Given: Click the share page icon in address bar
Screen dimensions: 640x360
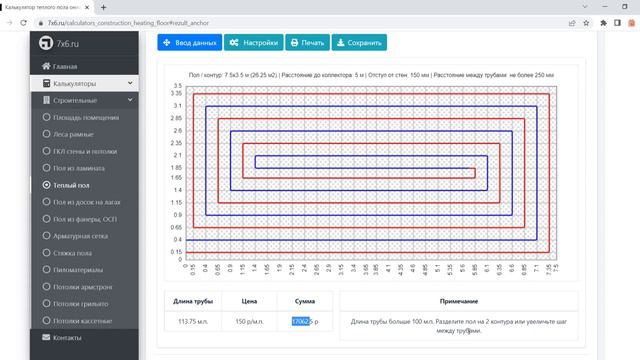Looking at the screenshot, I should point(572,23).
